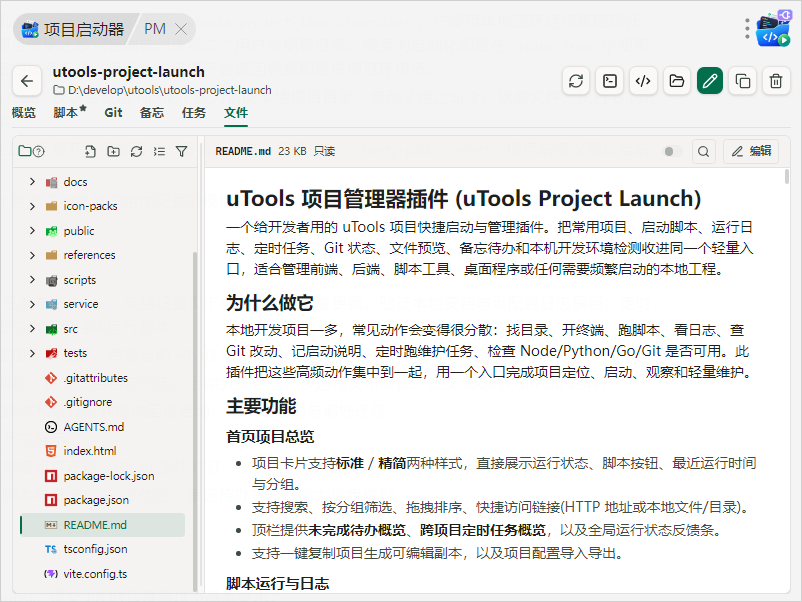Open vite.config.ts in the file tree
This screenshot has height=602, width=802.
pyautogui.click(x=103, y=574)
